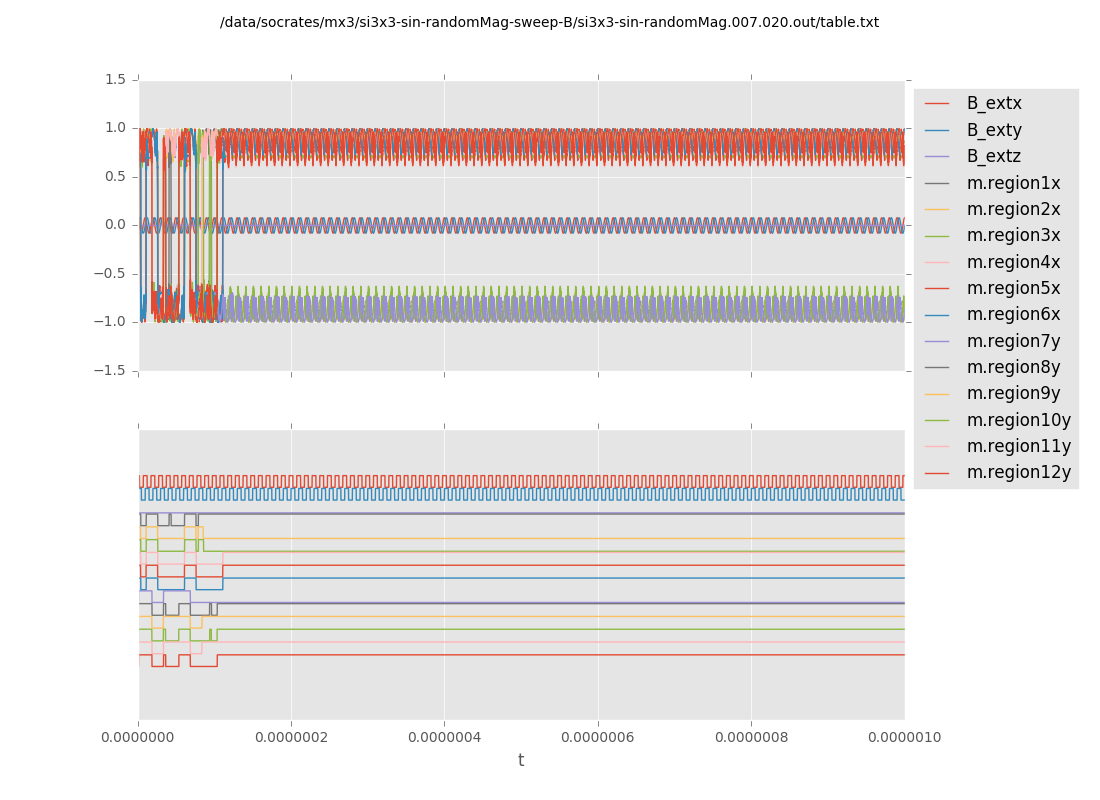Viewport: 1100px width, 800px height.
Task: Click the line swatch beside m.region10y
Action: [x=937, y=420]
